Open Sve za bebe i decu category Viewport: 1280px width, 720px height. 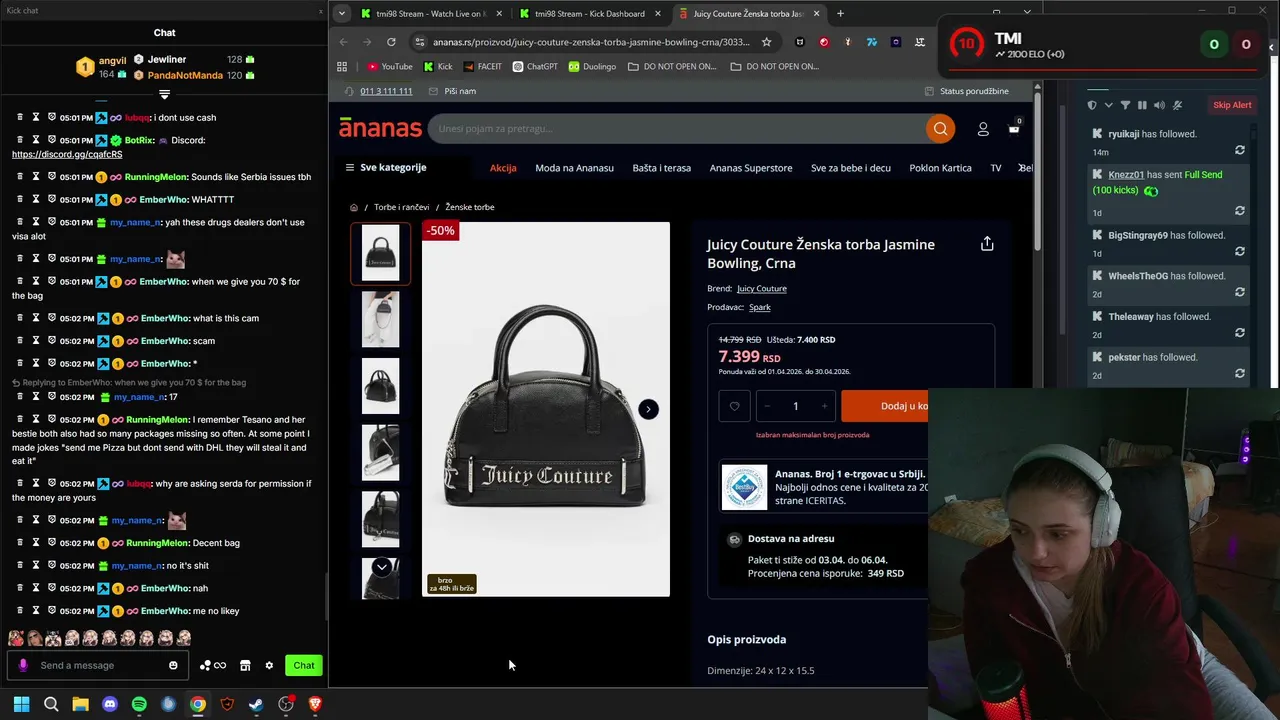pos(851,168)
